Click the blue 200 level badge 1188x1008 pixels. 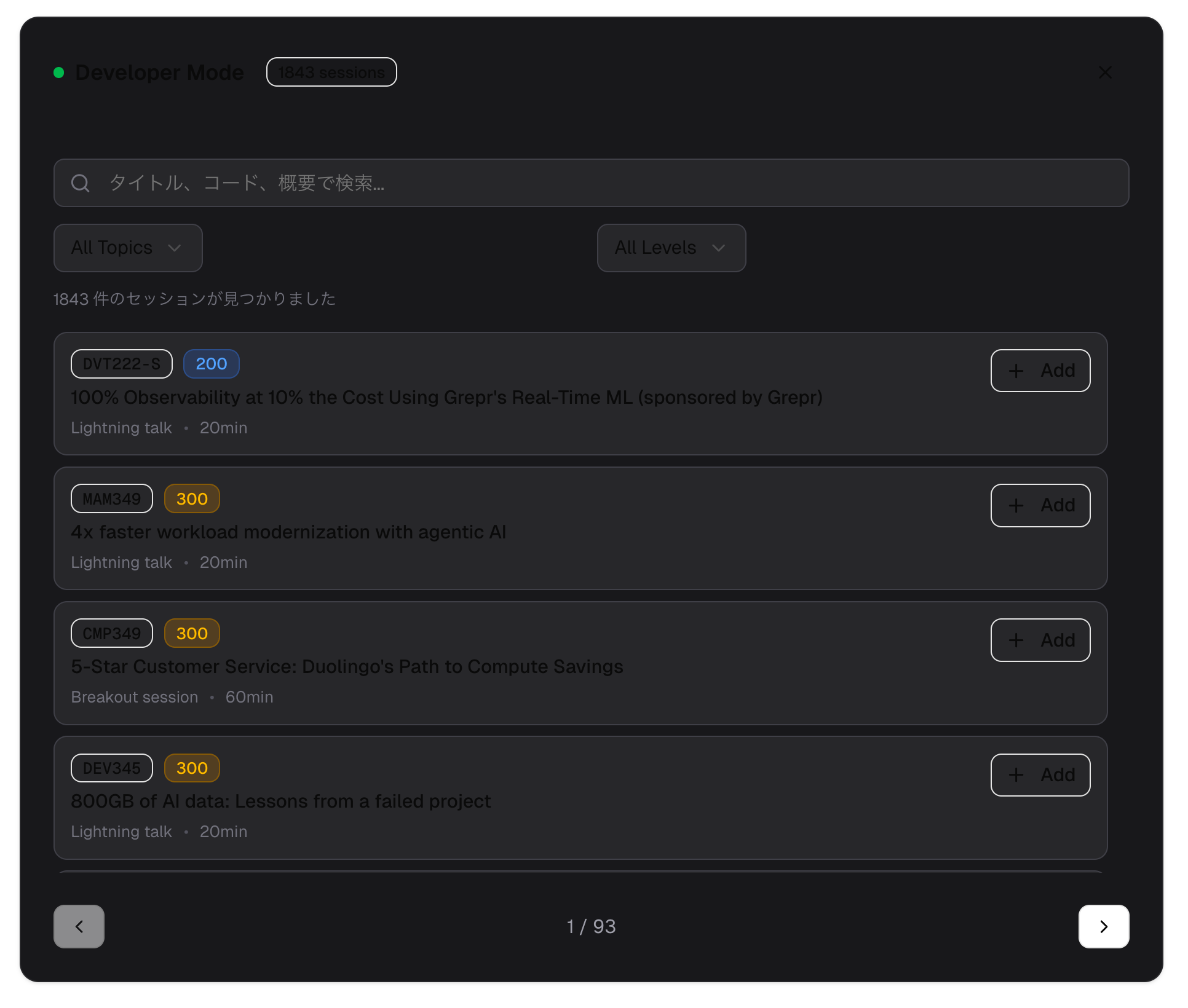[211, 364]
